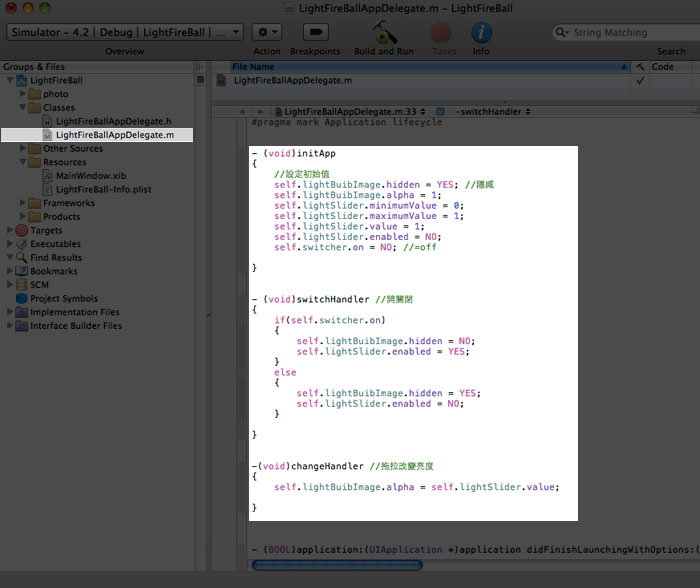
Task: Click the Implementation Files smart folder icon
Action: tap(21, 312)
